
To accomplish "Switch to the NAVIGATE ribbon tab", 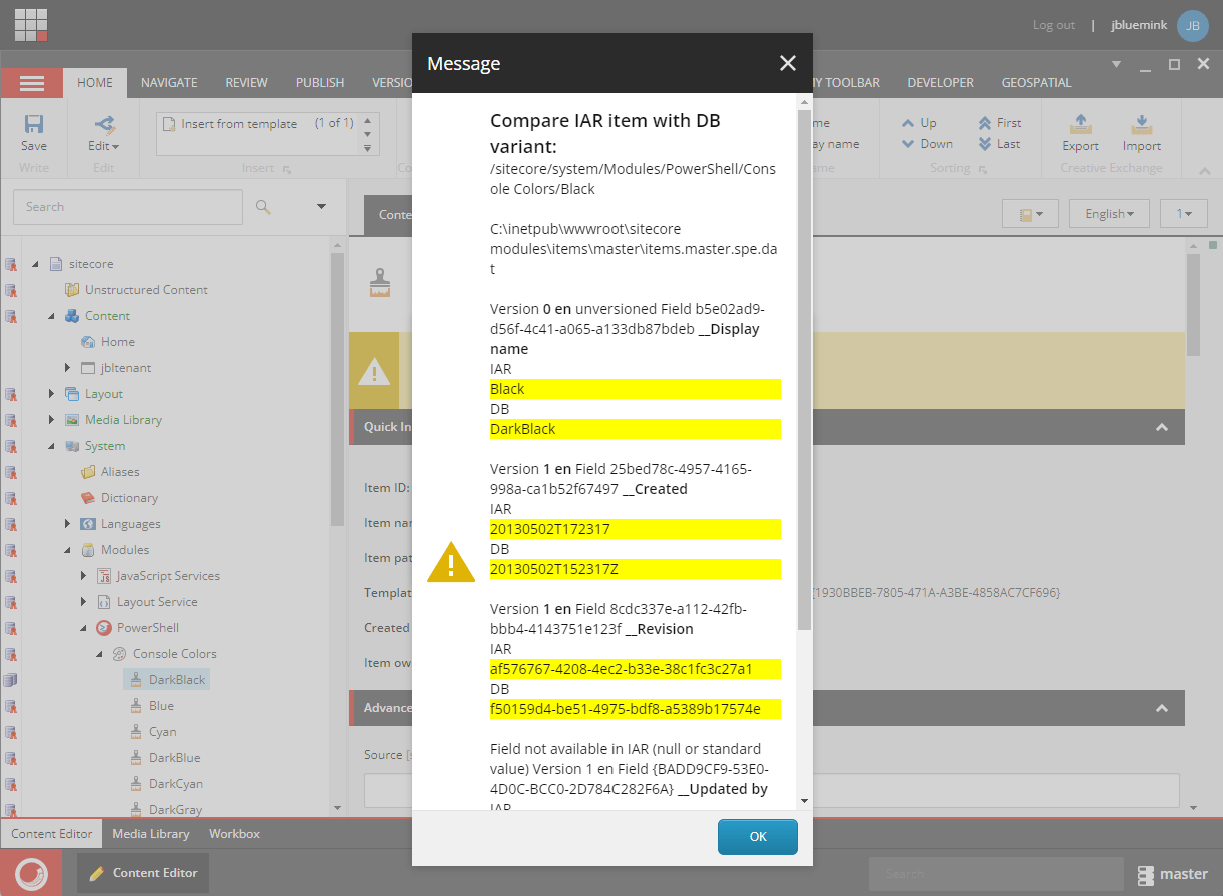I will [168, 82].
